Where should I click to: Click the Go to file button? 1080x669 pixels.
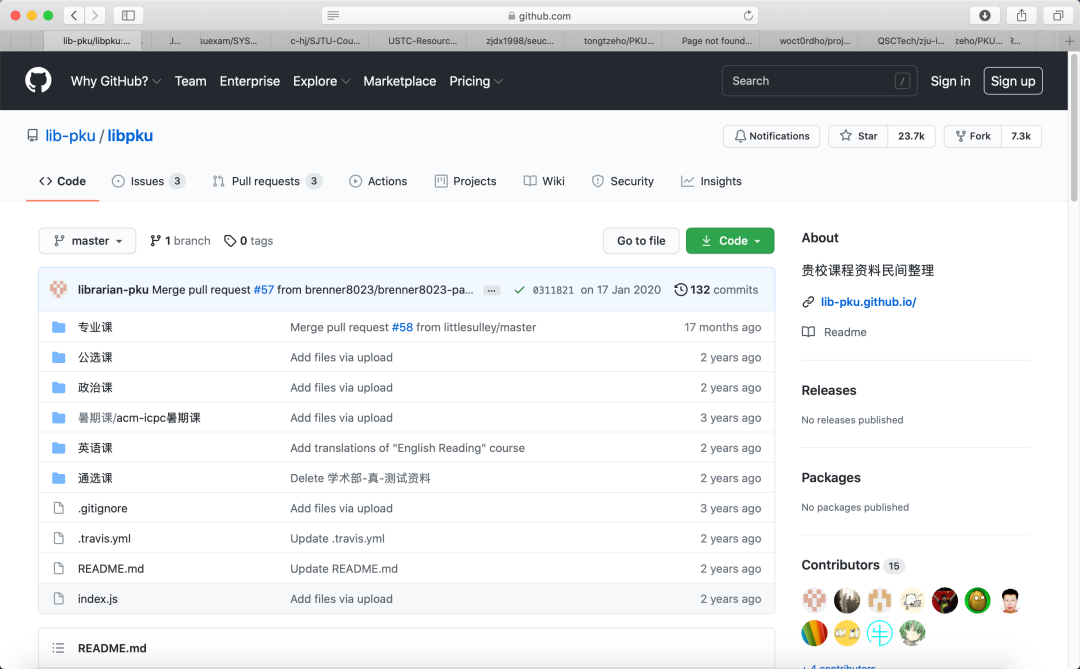(640, 241)
